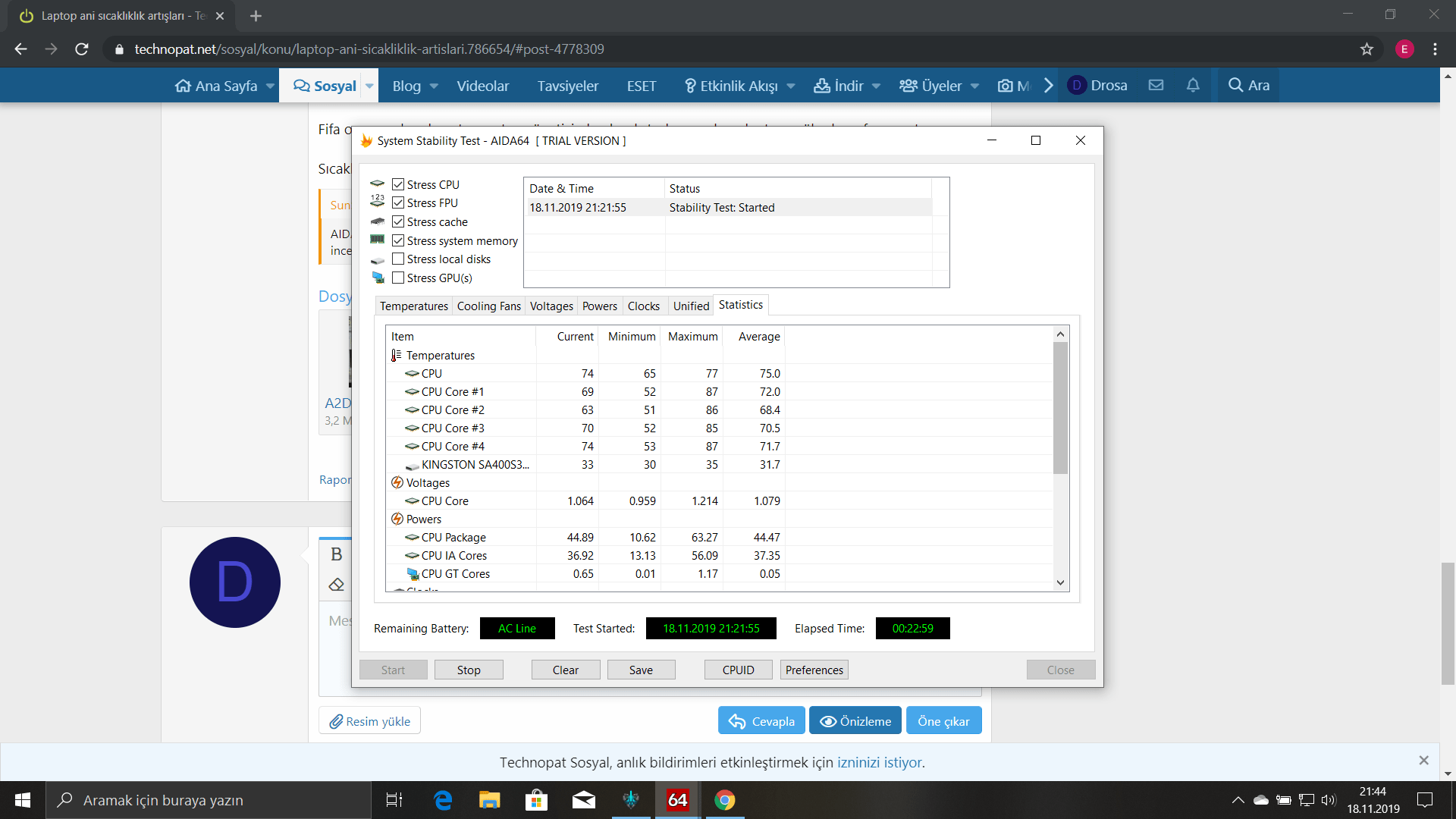The image size is (1456, 819).
Task: Open Microsoft Store taskbar icon
Action: point(536,800)
